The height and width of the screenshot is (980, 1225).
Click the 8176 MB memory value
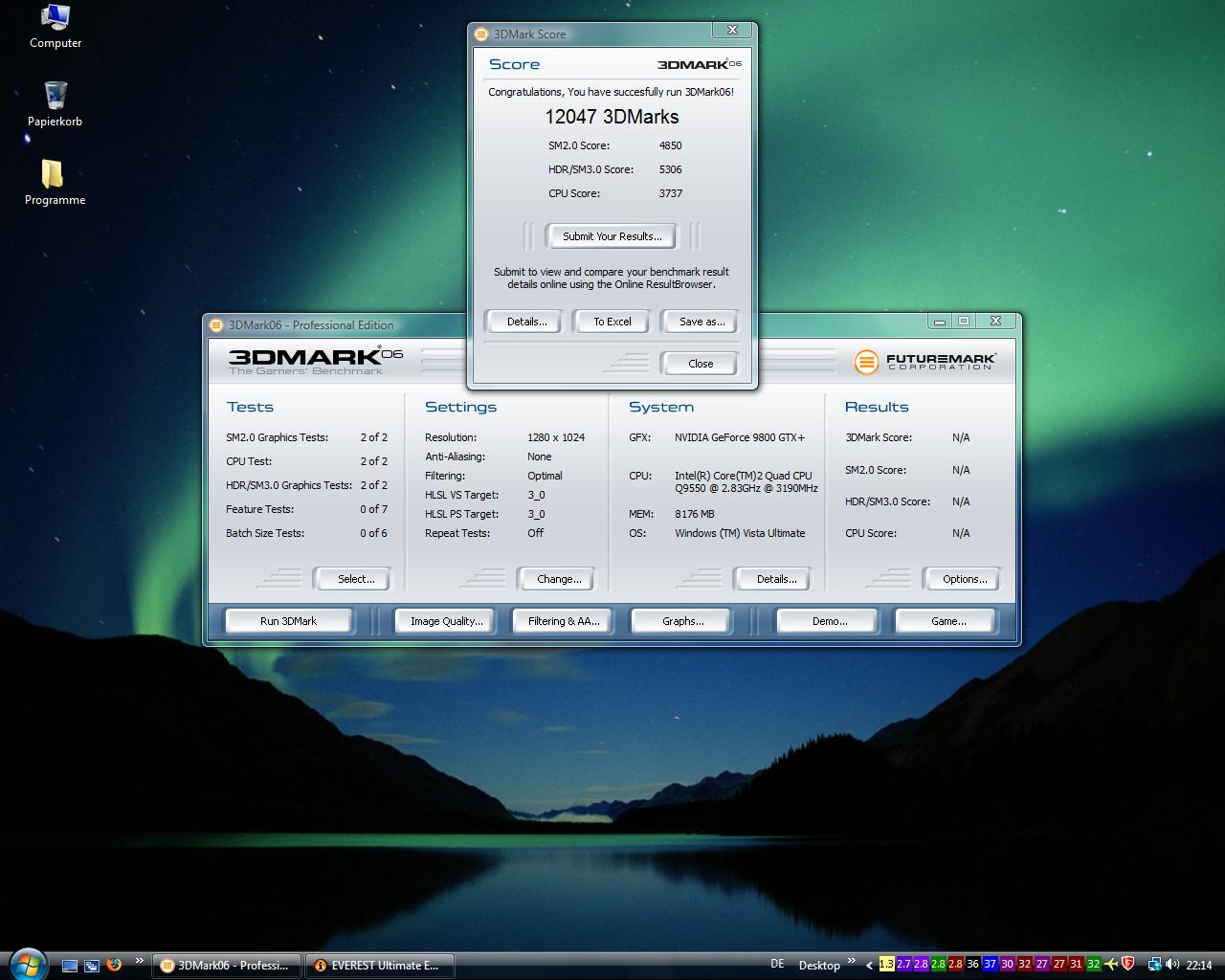(695, 514)
